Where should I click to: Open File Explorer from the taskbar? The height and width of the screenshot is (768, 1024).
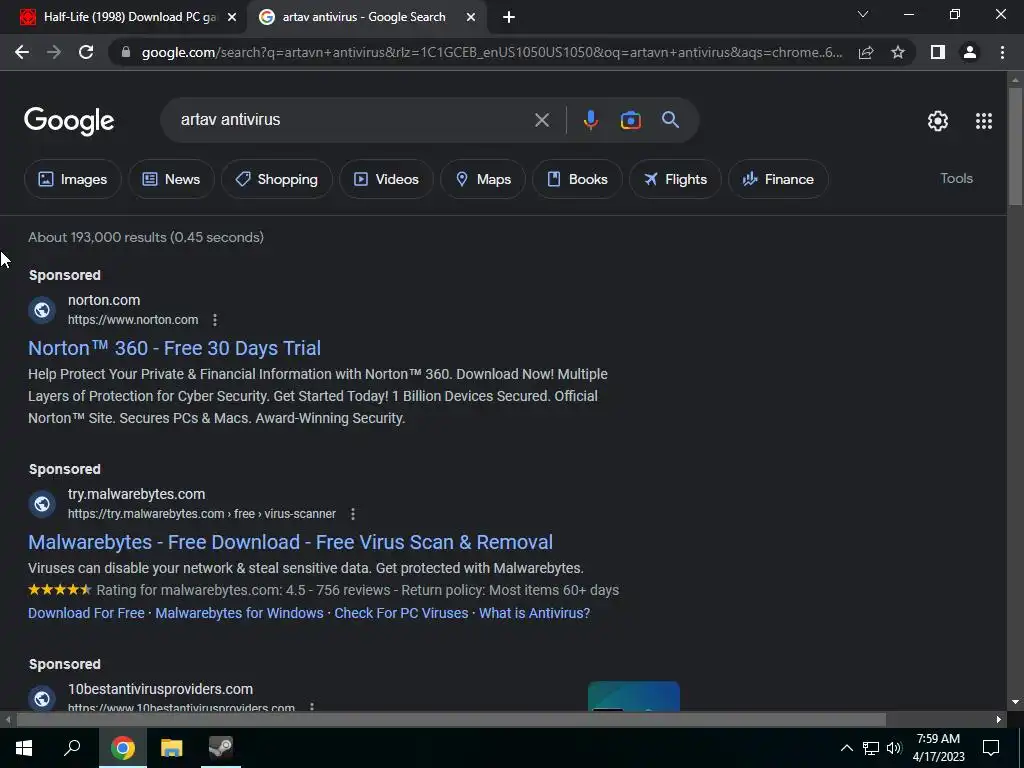172,747
